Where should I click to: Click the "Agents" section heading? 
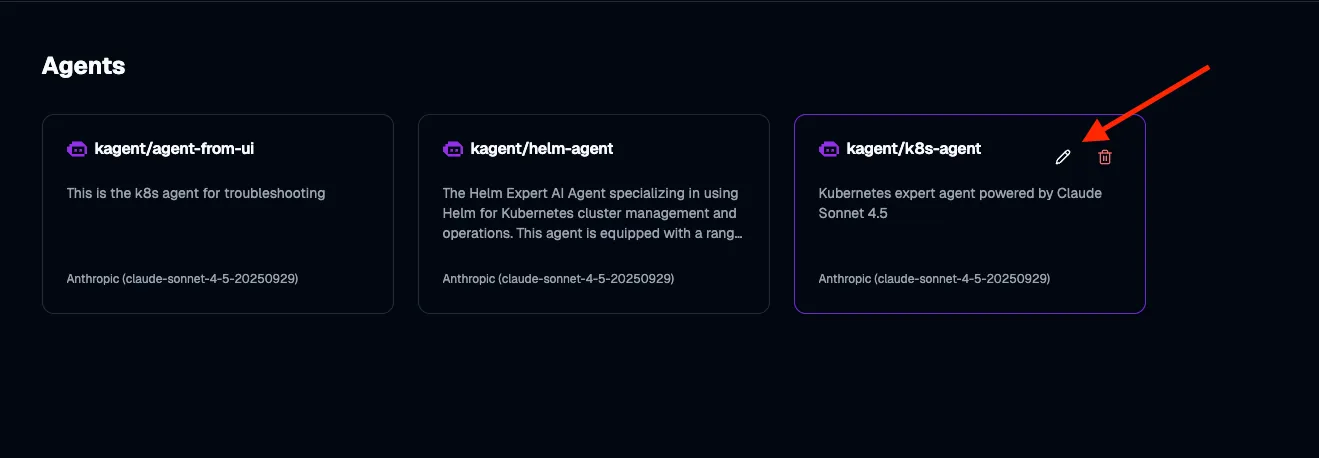[x=83, y=66]
